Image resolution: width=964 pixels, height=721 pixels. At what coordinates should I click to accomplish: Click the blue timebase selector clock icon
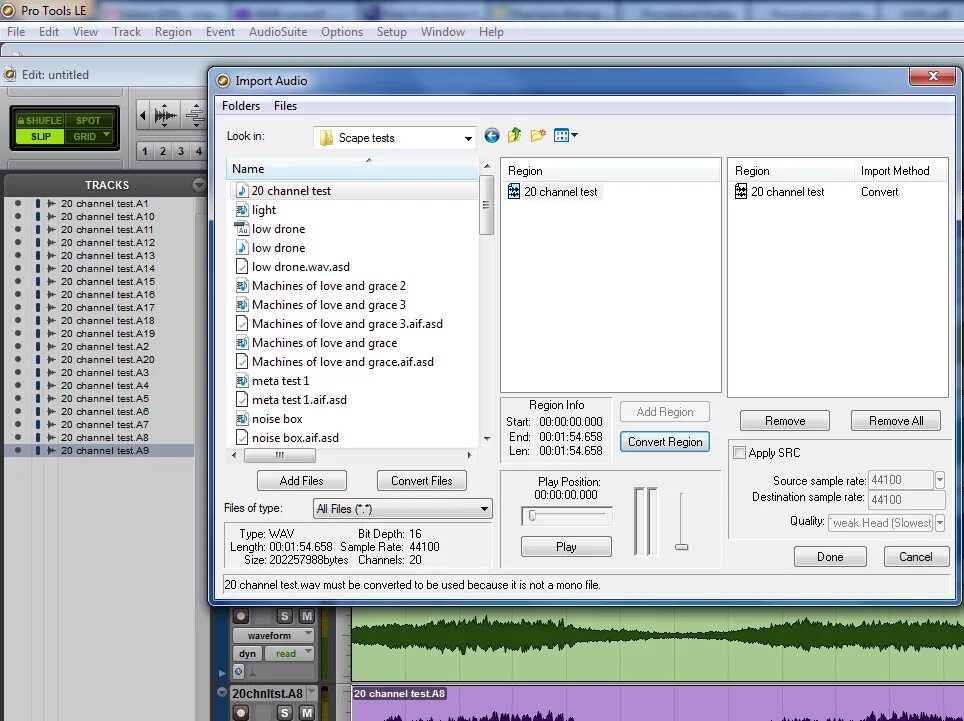point(239,671)
